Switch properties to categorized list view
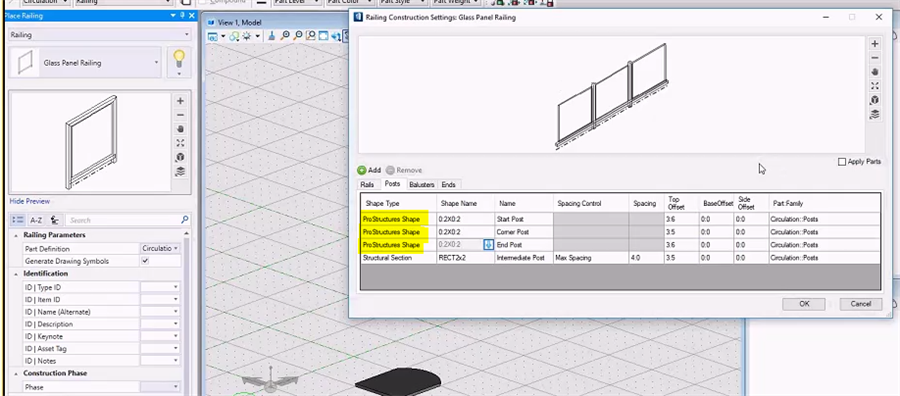The image size is (900, 396). pos(18,220)
